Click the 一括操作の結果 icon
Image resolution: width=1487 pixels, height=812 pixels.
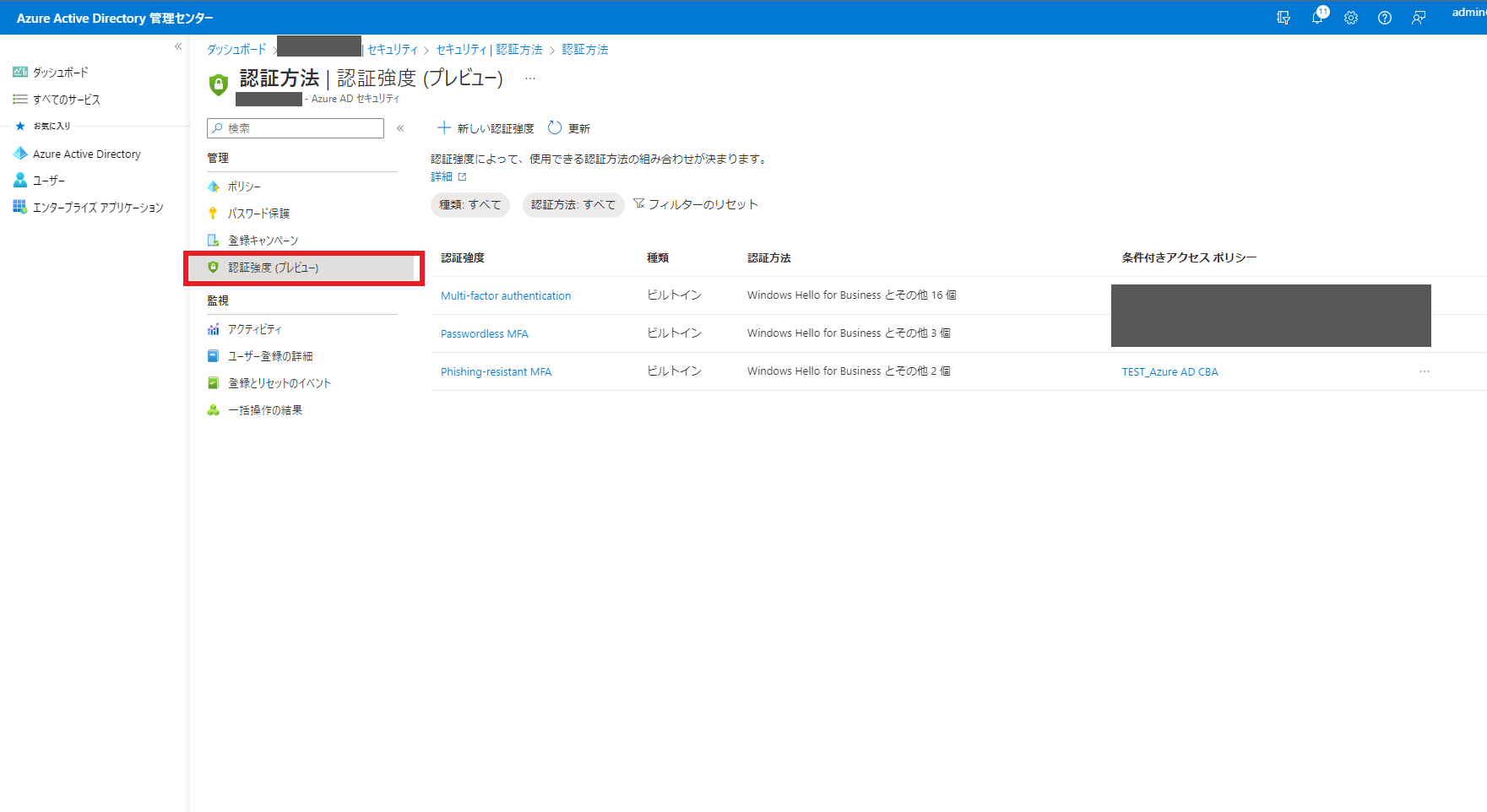point(214,410)
